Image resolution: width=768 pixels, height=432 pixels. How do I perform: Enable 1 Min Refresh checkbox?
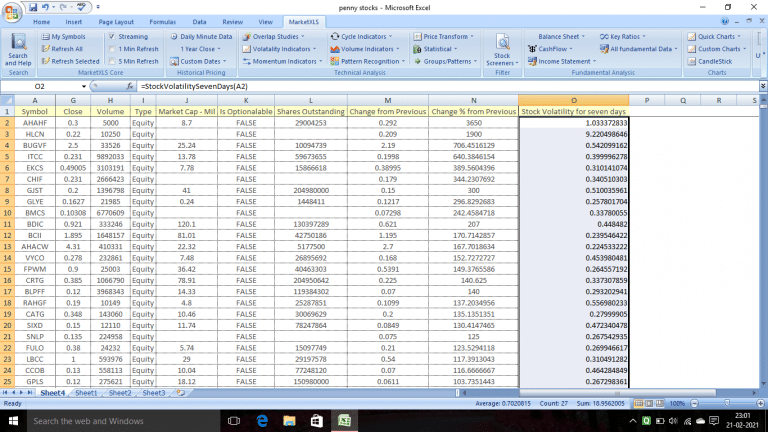(112, 49)
